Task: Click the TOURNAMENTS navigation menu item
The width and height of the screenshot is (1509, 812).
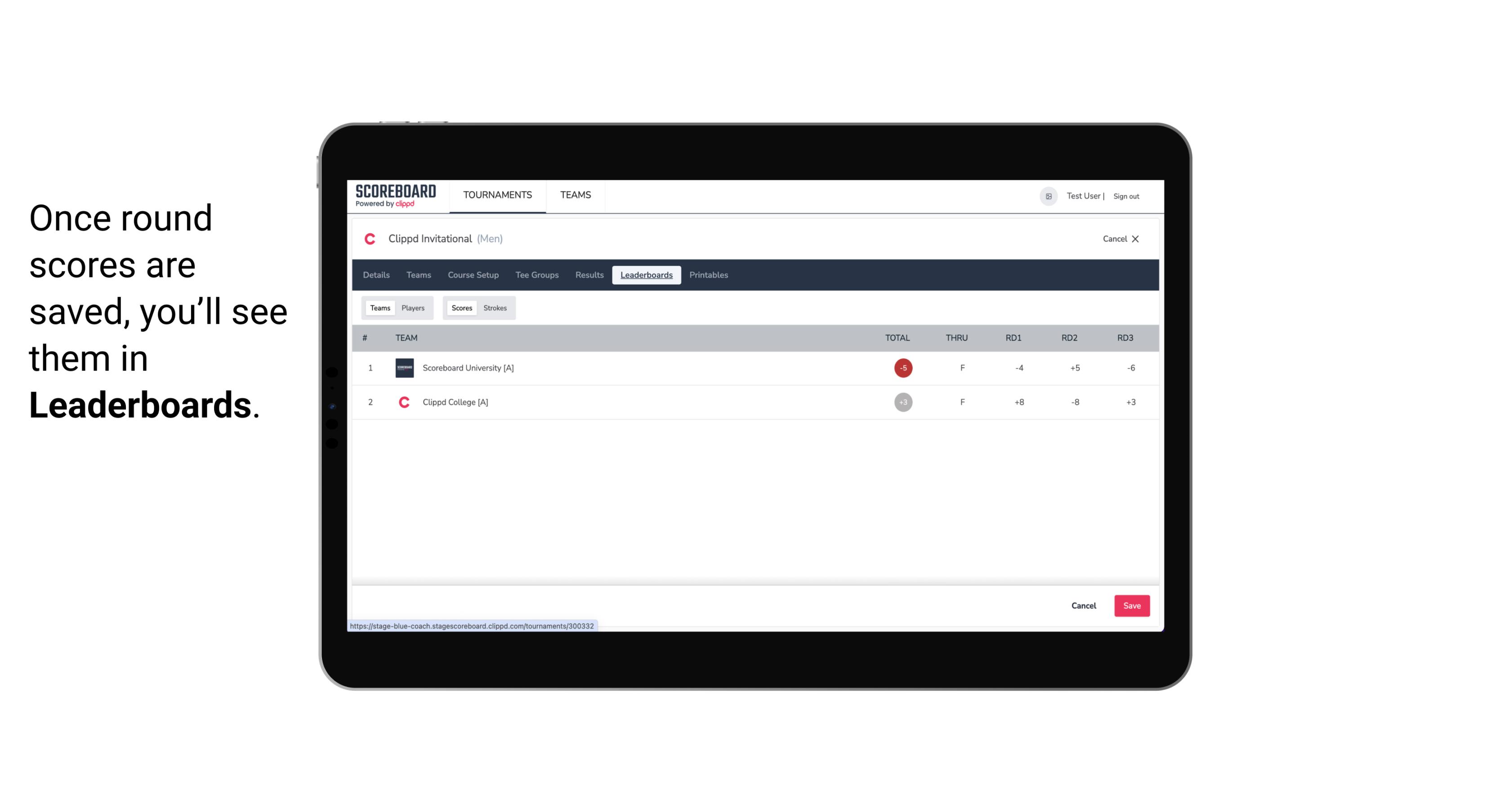Action: coord(498,195)
